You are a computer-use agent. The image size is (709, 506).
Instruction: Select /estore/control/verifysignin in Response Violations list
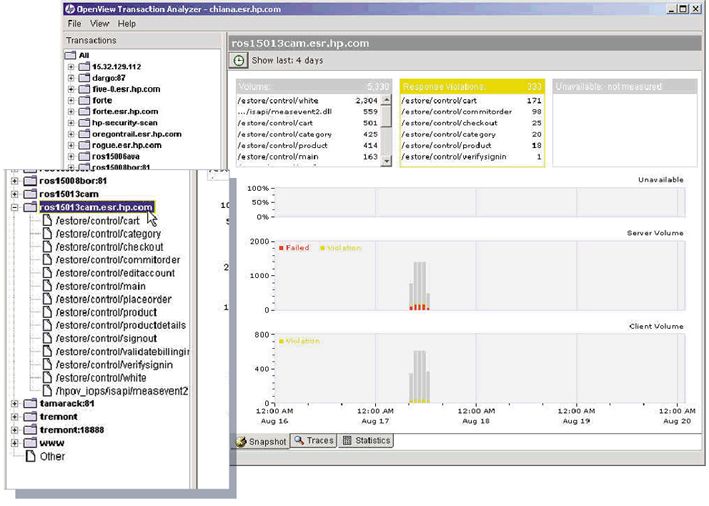click(472, 156)
